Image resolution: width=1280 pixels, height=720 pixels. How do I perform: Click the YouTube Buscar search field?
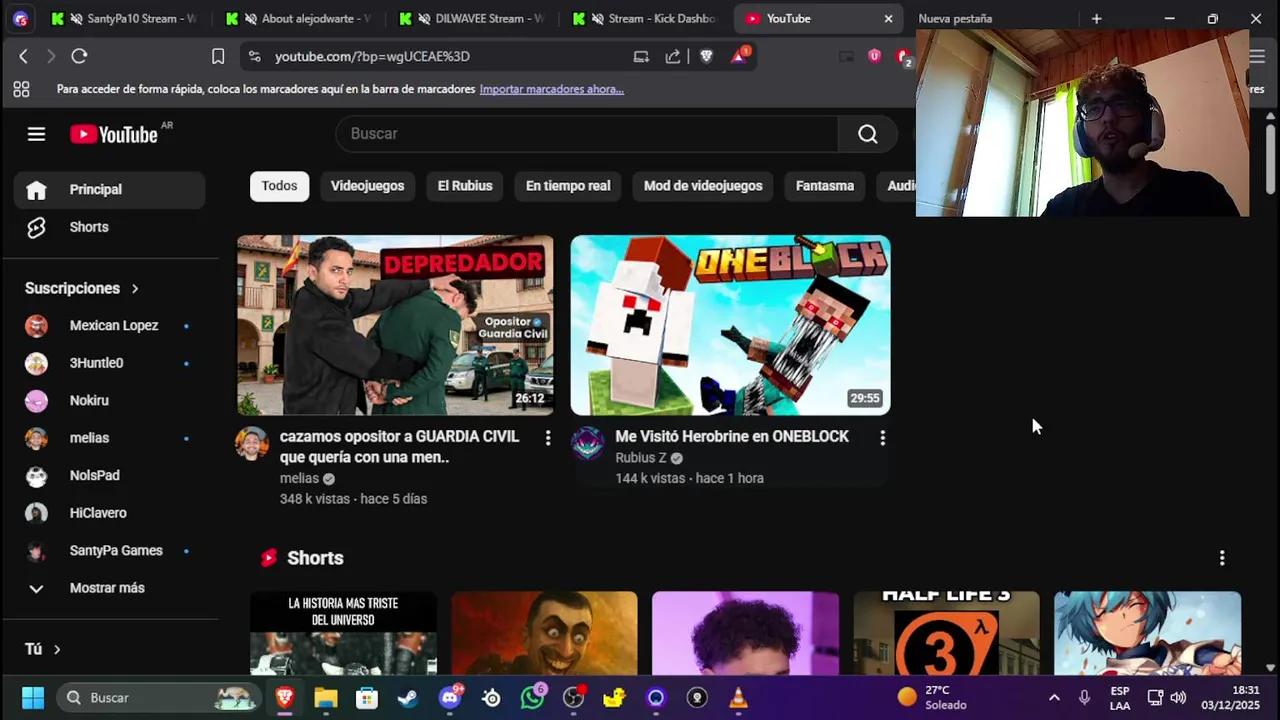[x=588, y=134]
